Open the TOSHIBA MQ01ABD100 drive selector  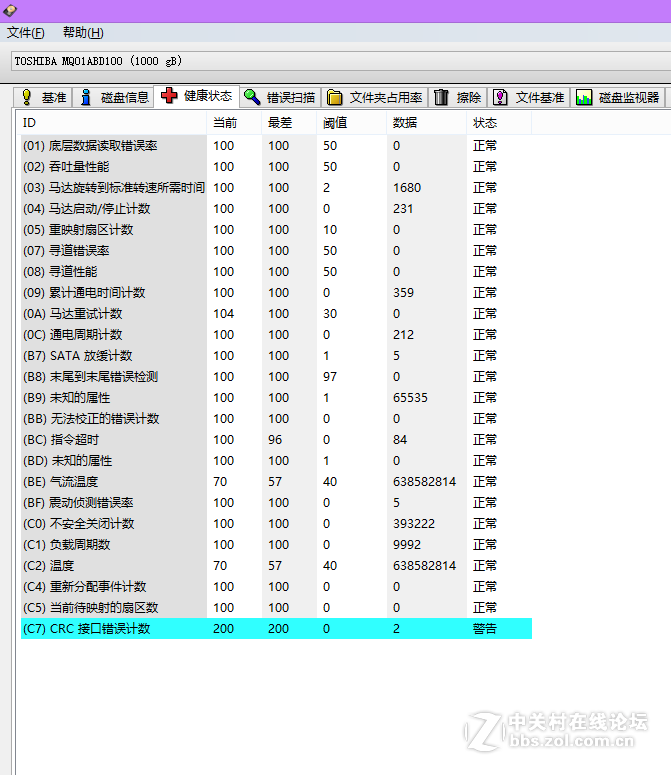pyautogui.click(x=341, y=61)
